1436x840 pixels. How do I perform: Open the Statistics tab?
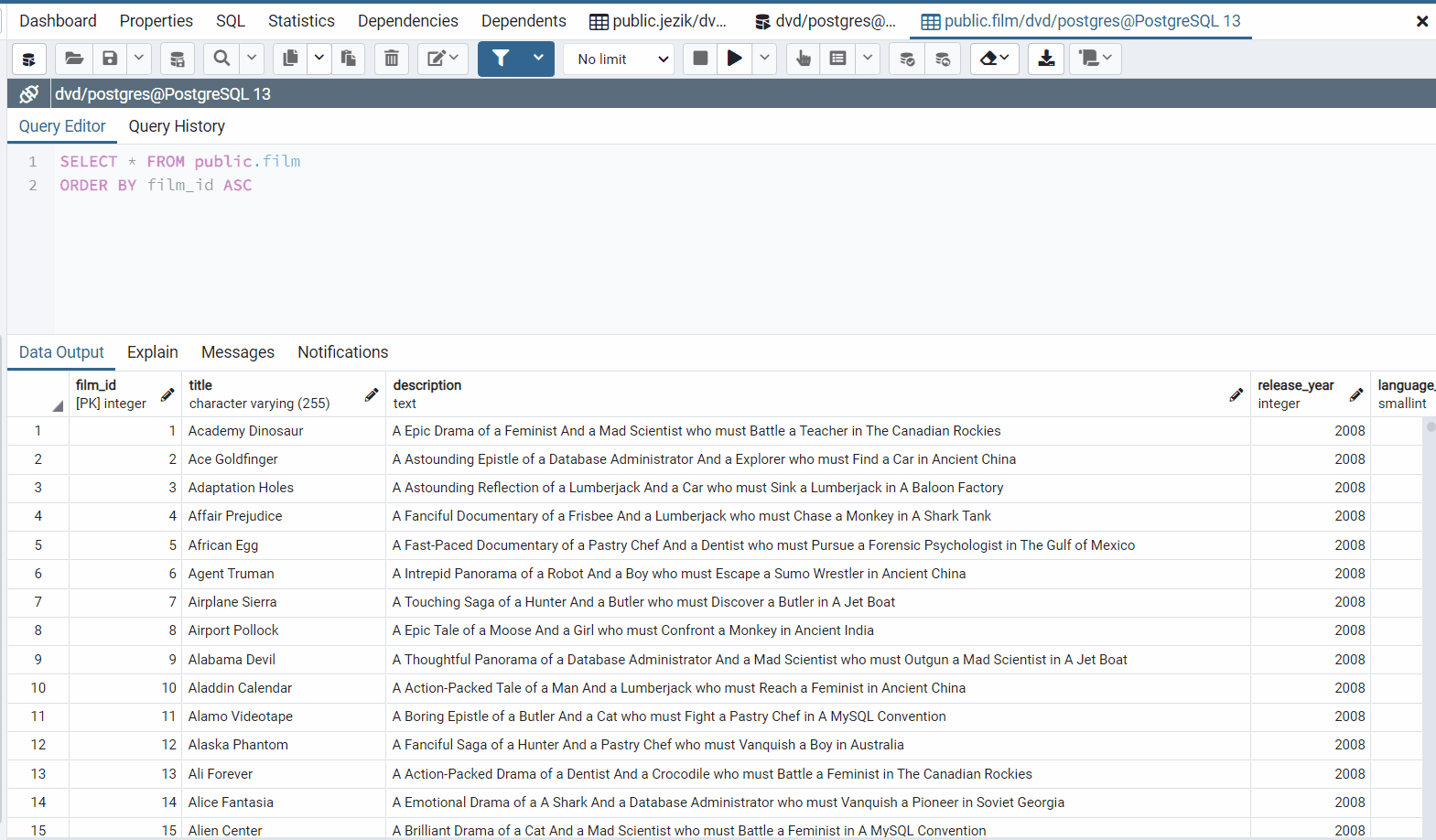(301, 20)
